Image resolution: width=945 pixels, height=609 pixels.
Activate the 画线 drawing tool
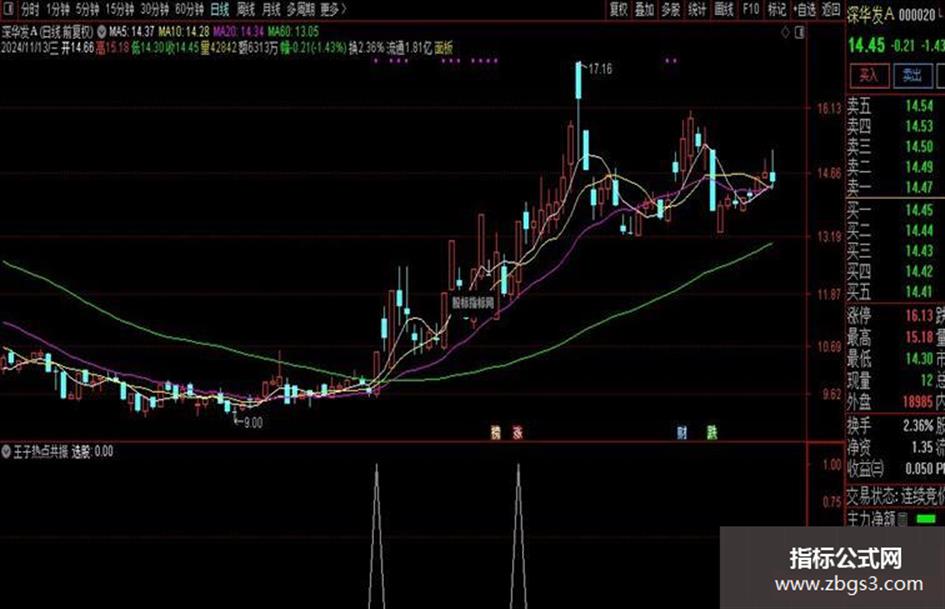click(x=724, y=10)
